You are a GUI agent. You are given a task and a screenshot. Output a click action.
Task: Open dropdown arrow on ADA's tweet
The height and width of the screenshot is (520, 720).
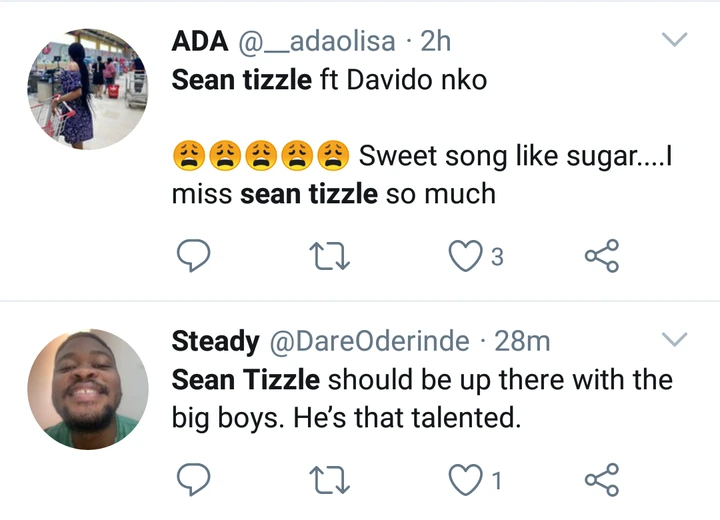(x=676, y=41)
